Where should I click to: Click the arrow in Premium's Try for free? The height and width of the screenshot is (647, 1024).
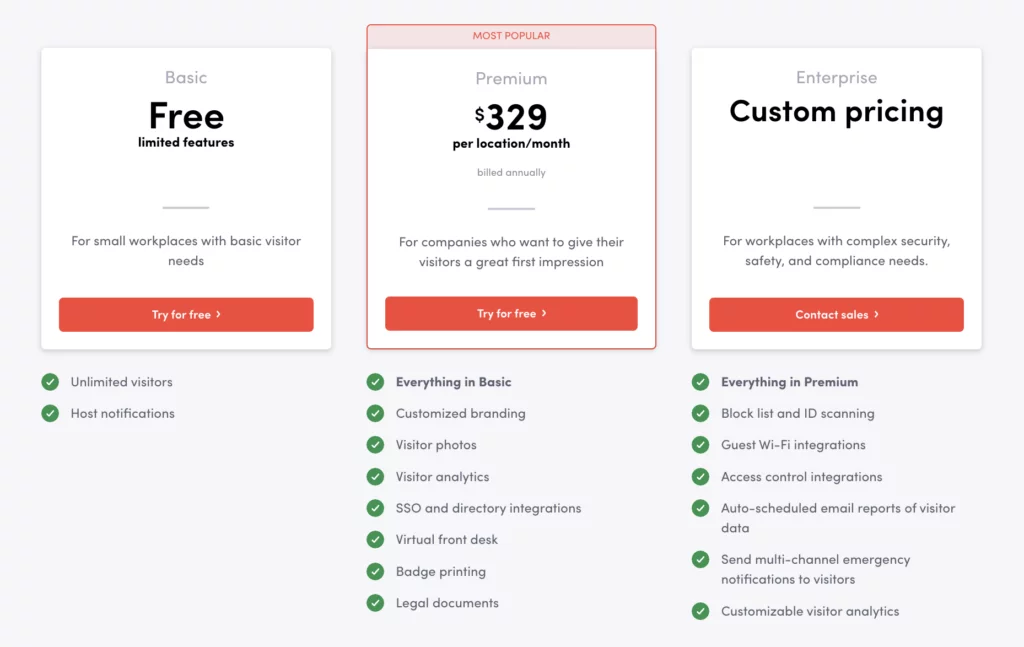coord(544,313)
